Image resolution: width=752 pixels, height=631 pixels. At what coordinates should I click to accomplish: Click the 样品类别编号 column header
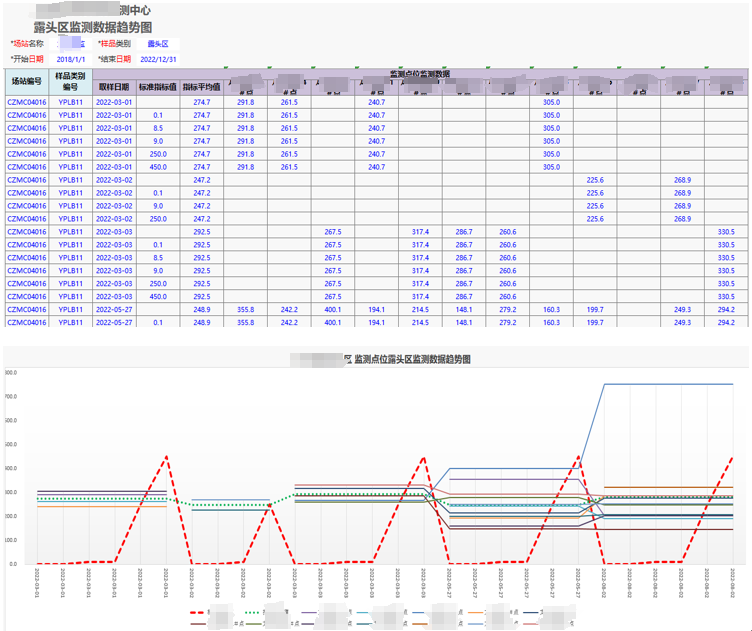70,80
